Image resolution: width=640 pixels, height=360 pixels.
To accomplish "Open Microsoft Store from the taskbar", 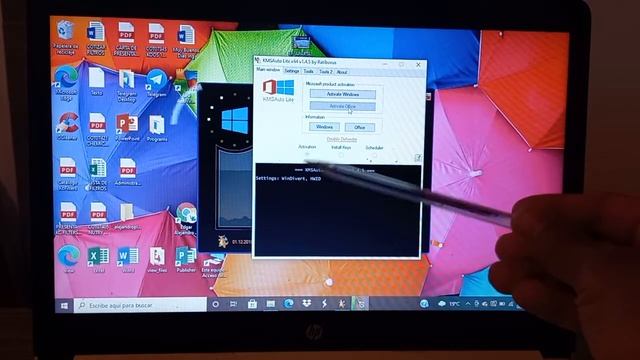I will click(x=252, y=304).
